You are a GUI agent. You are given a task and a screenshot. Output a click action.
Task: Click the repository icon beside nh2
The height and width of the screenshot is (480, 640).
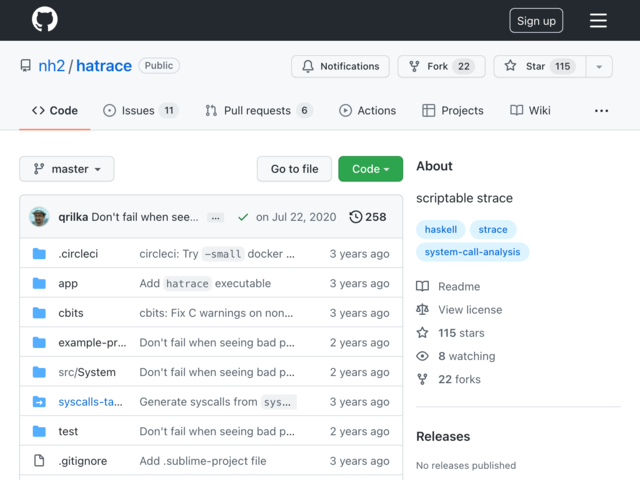pyautogui.click(x=26, y=66)
